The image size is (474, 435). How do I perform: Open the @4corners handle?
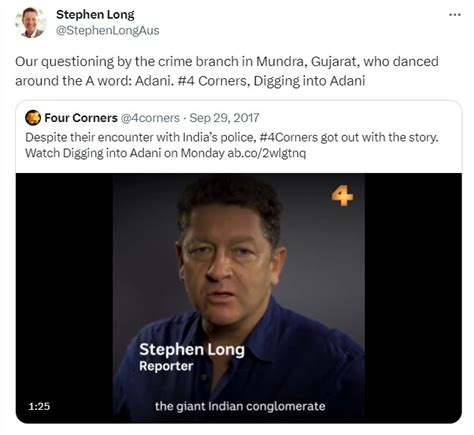pyautogui.click(x=150, y=118)
